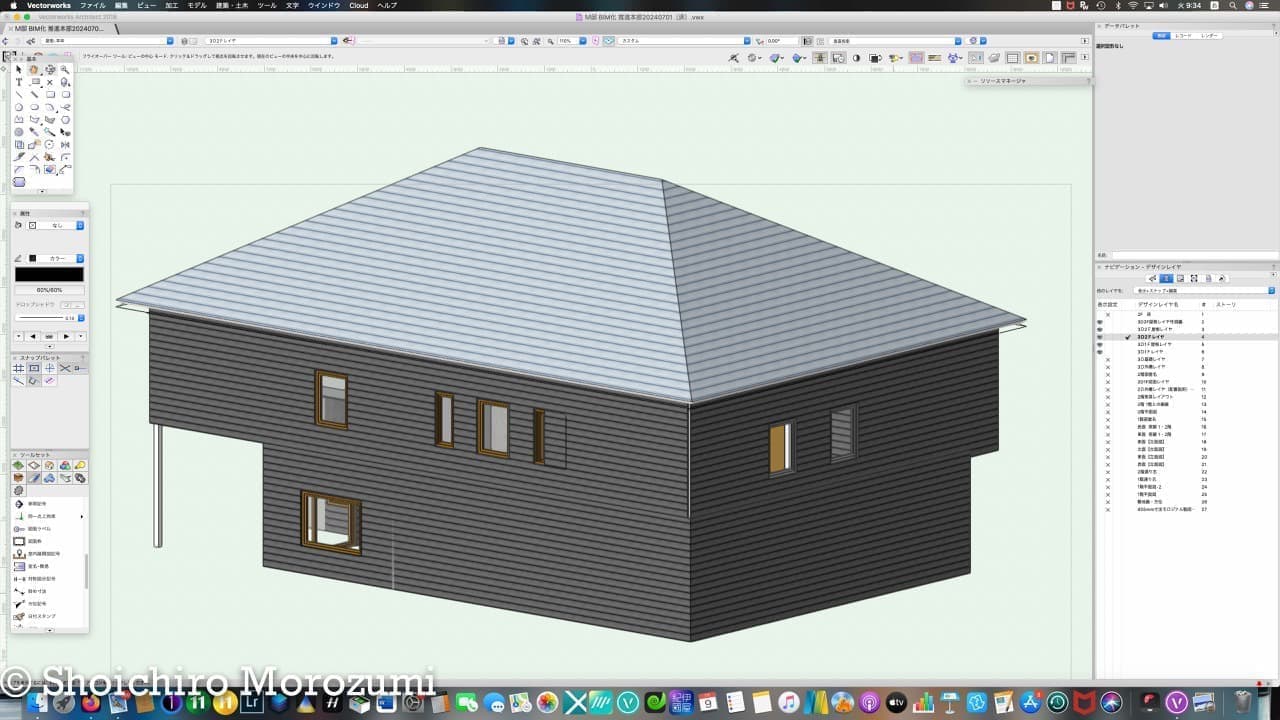Click the 60%/60% opacity button
The image size is (1280, 720).
[49, 290]
